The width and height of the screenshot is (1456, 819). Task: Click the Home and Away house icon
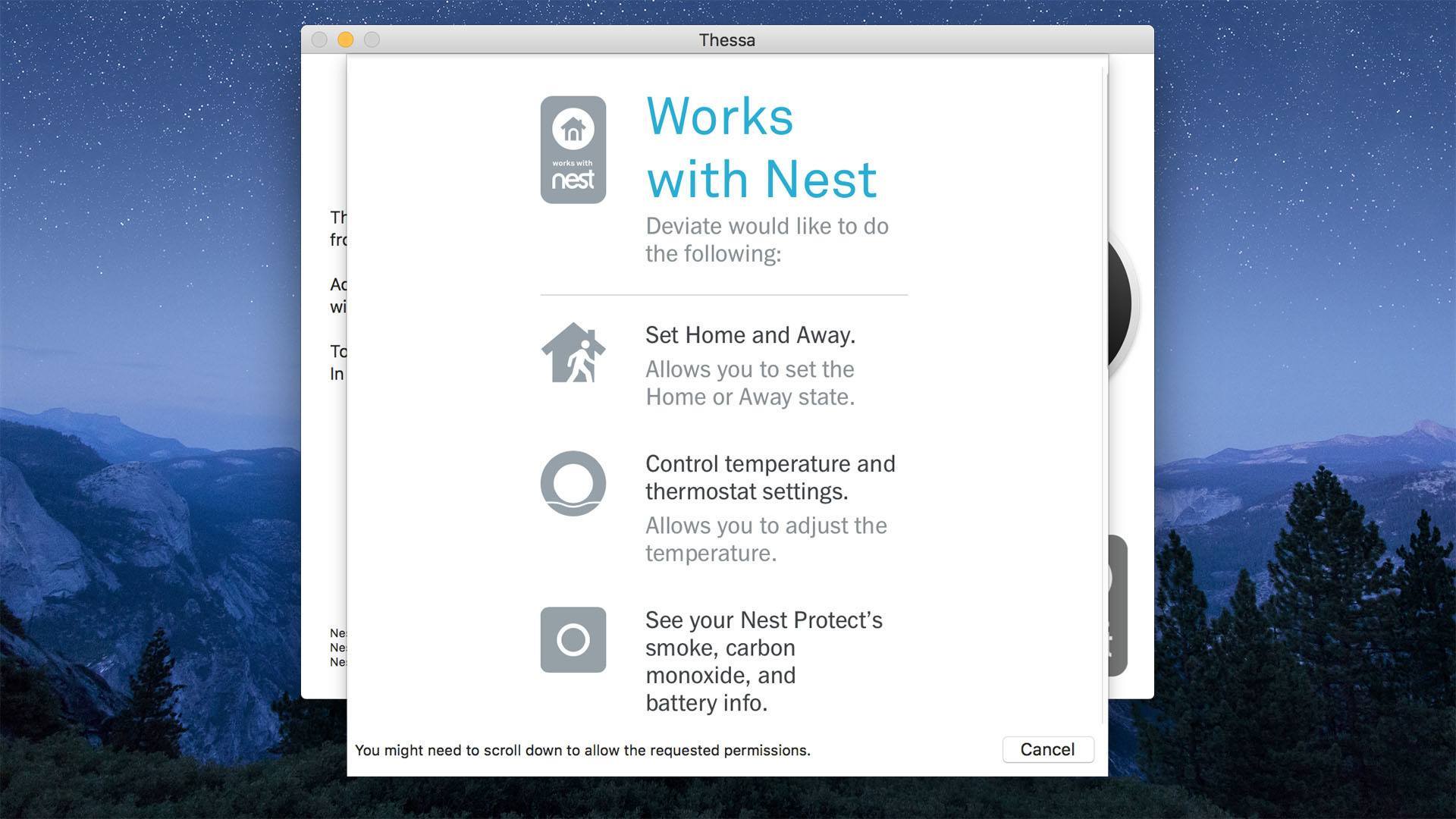[x=573, y=353]
